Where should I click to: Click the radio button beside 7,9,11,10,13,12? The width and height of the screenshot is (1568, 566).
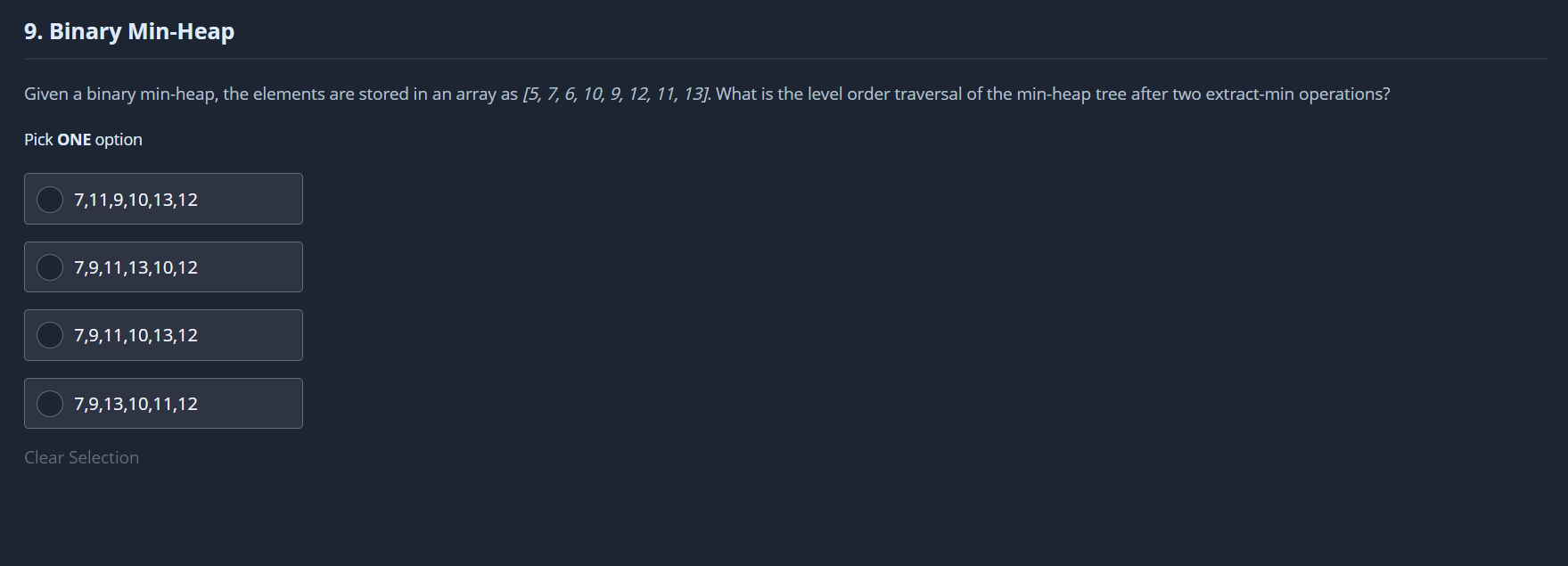pyautogui.click(x=50, y=335)
